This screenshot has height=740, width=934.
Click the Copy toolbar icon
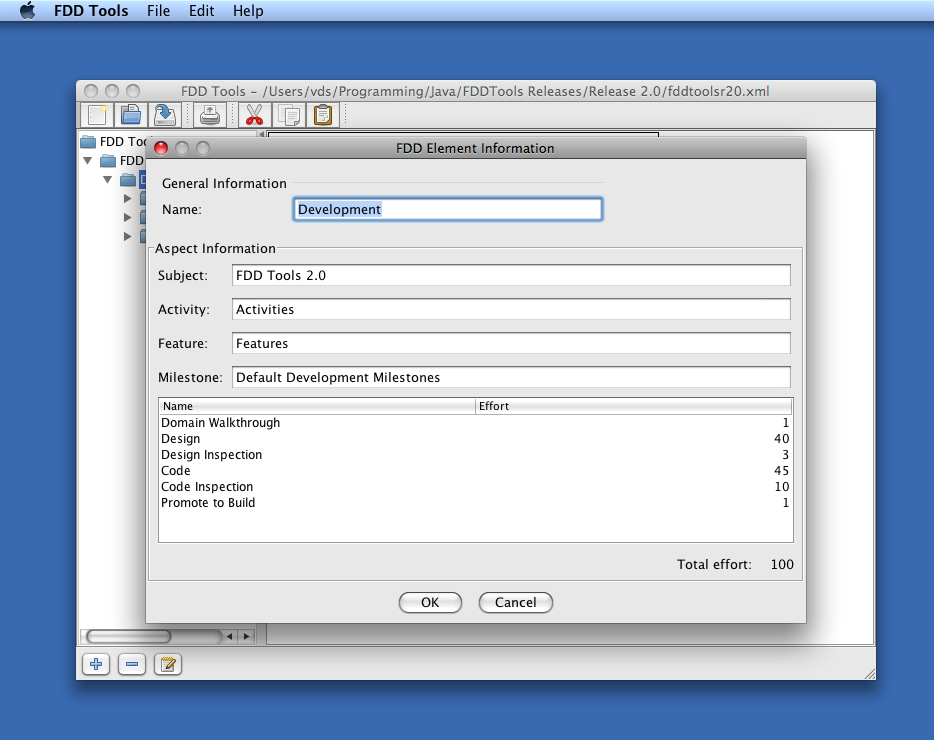click(289, 115)
